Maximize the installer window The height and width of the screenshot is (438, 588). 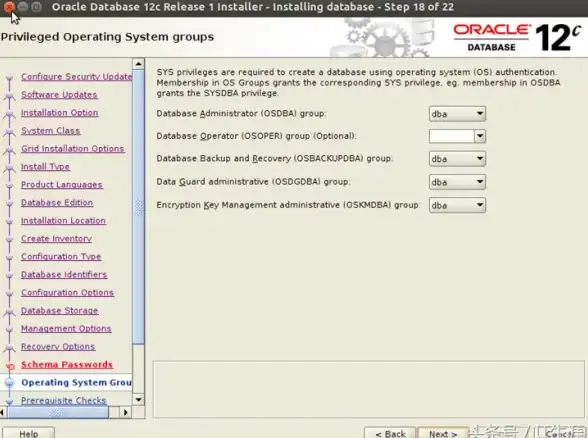pyautogui.click(x=36, y=6)
